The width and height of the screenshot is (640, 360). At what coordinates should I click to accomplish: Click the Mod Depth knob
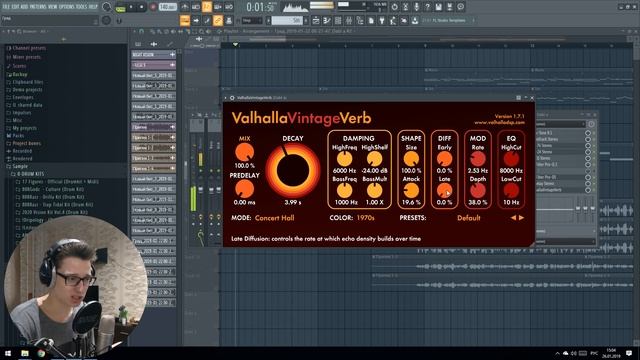(478, 191)
